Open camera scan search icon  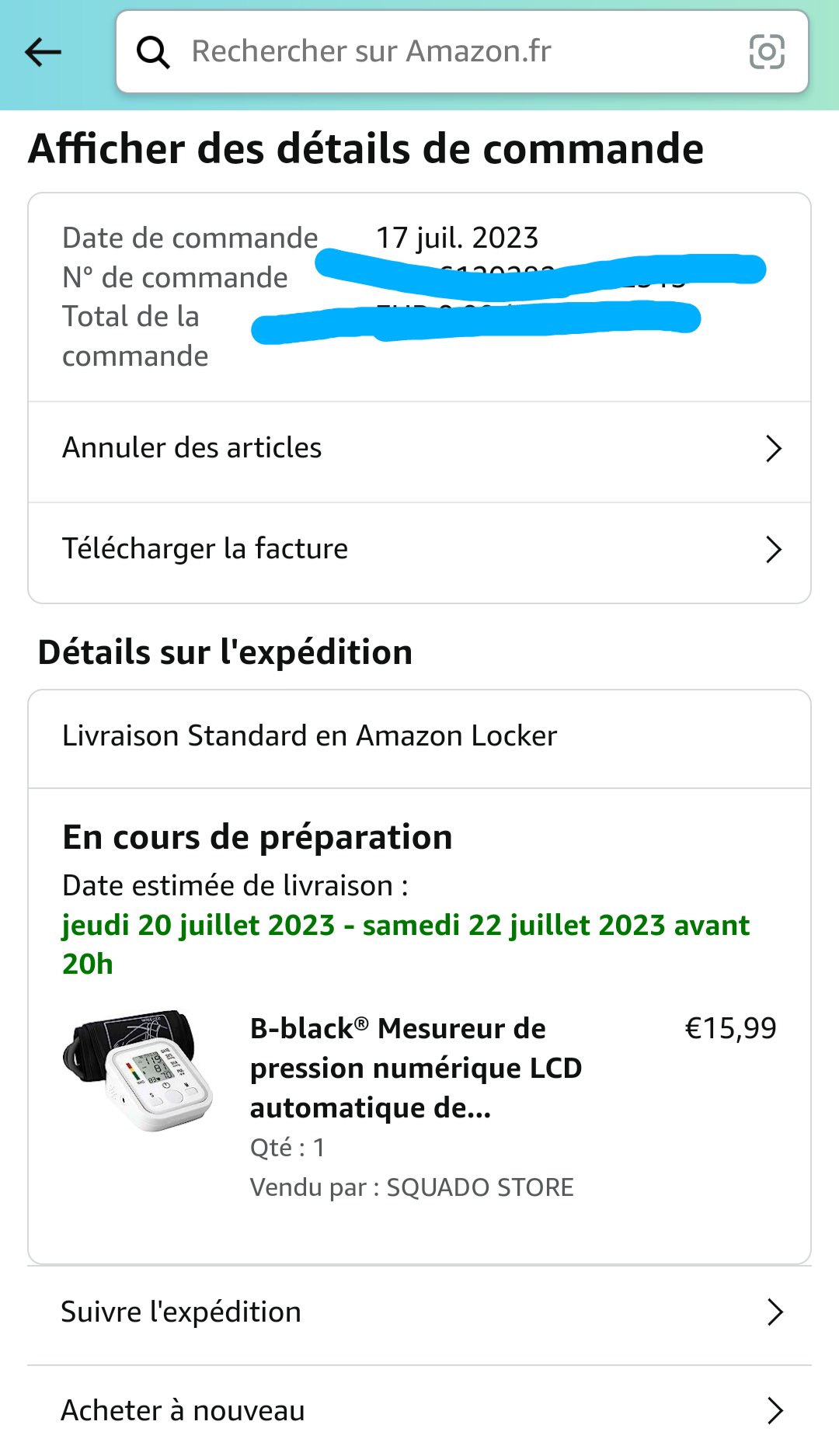tap(766, 53)
